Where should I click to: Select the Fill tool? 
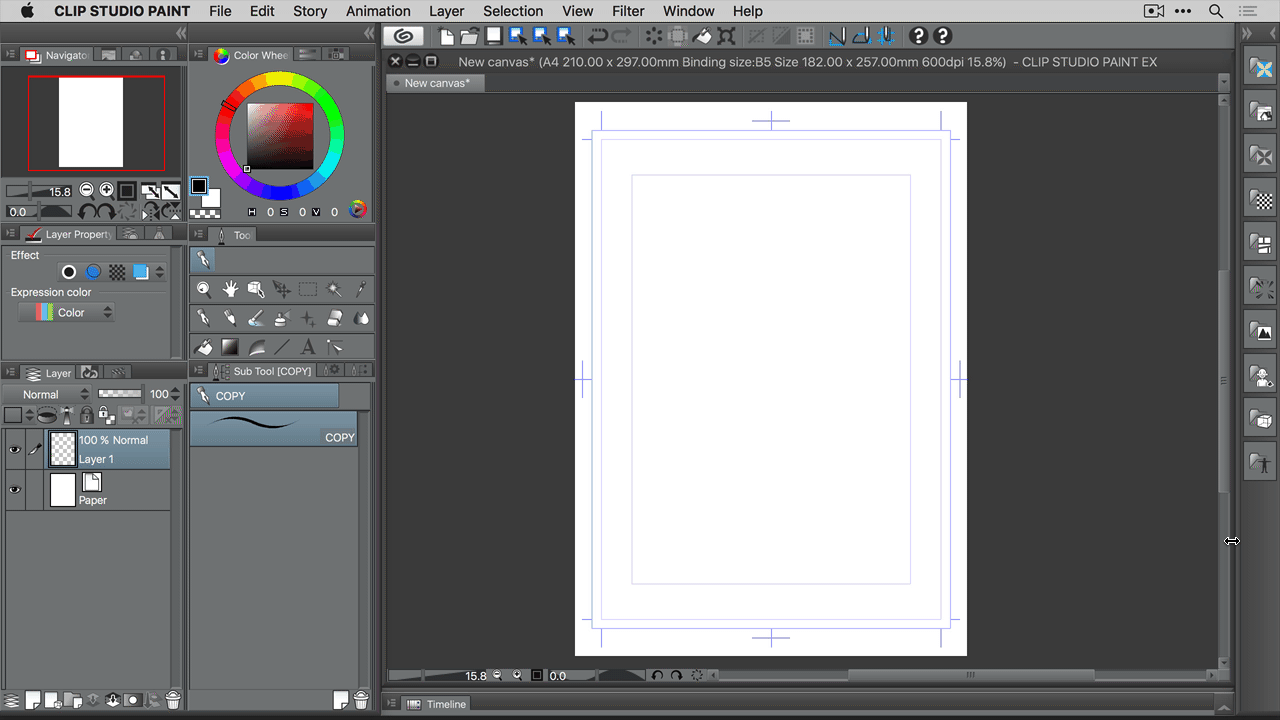(203, 345)
